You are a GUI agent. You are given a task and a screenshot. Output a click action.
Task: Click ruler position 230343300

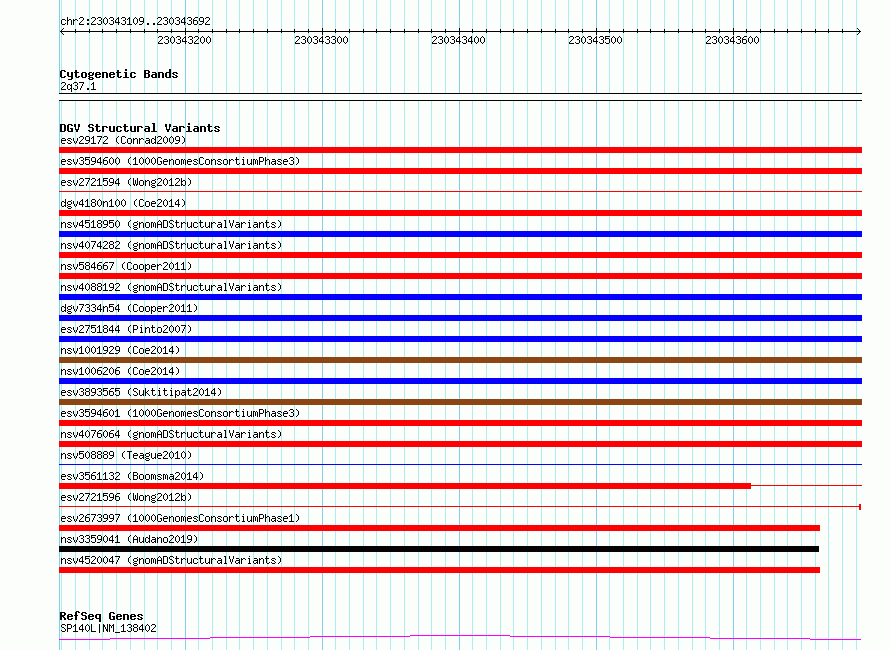[x=321, y=40]
